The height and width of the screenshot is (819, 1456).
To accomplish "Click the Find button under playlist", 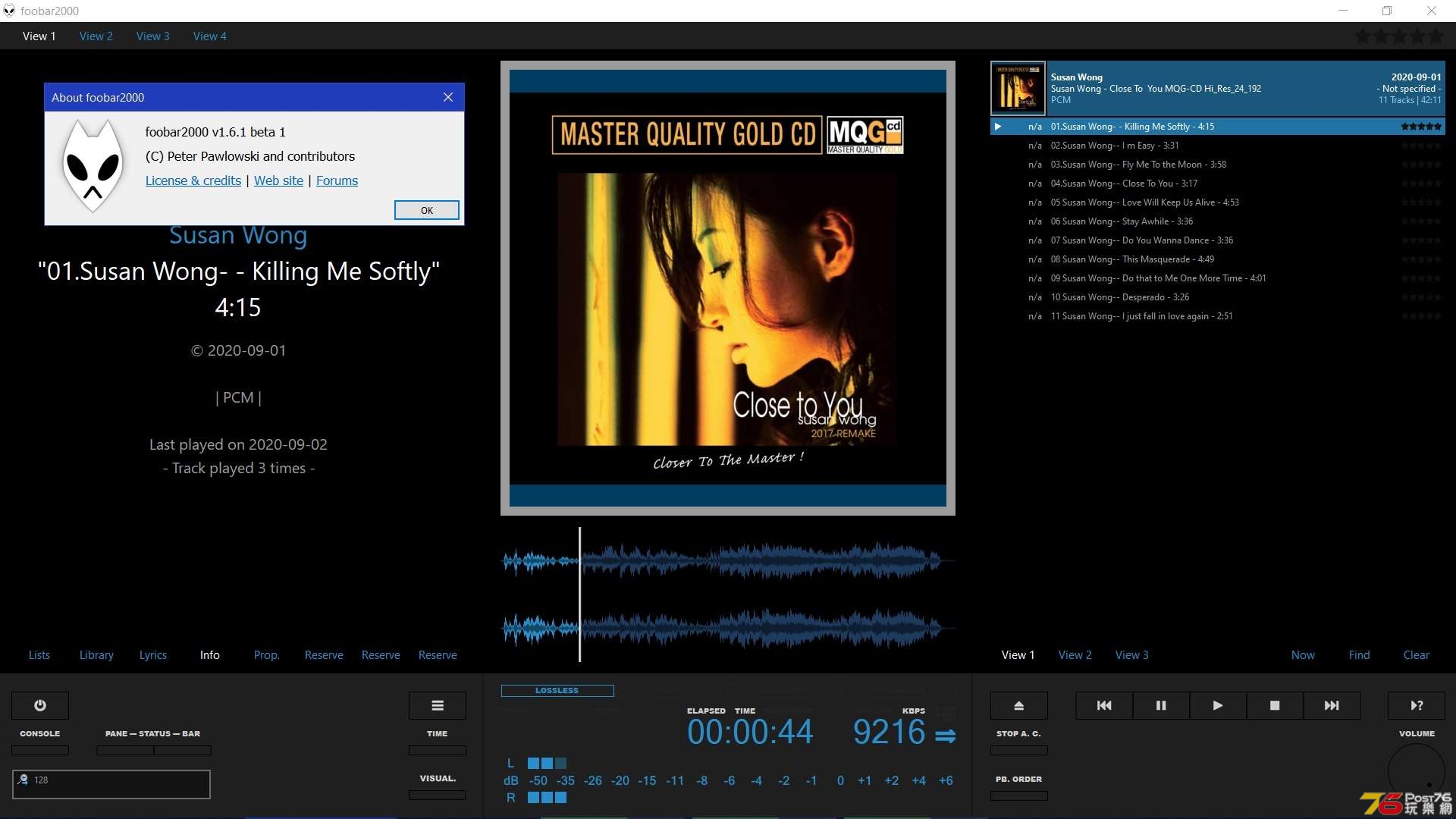I will point(1360,655).
